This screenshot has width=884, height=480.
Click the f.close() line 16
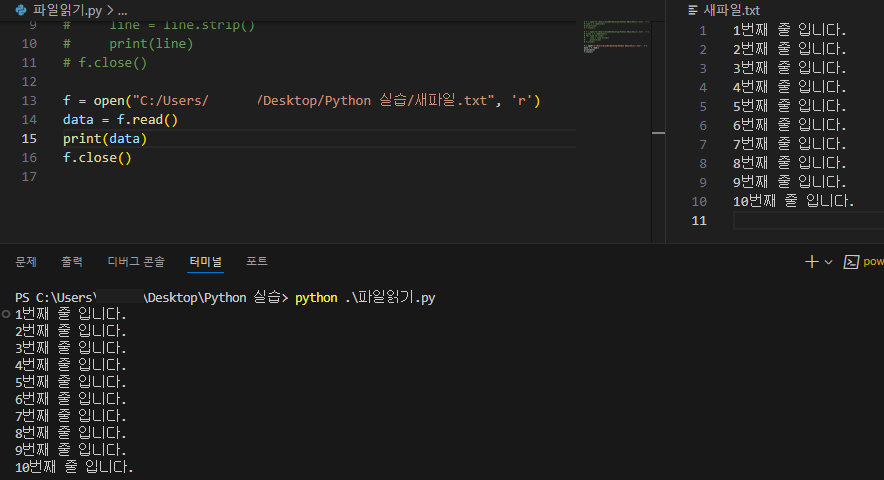pos(97,158)
